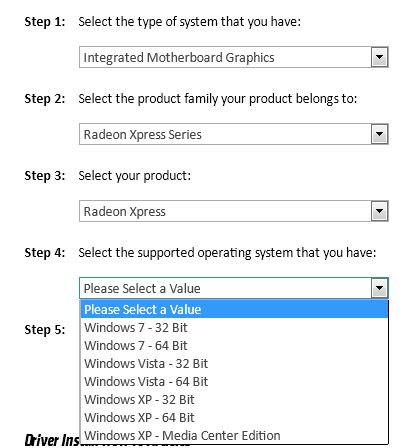Choose Windows Vista - 32 Bit

pos(234,364)
